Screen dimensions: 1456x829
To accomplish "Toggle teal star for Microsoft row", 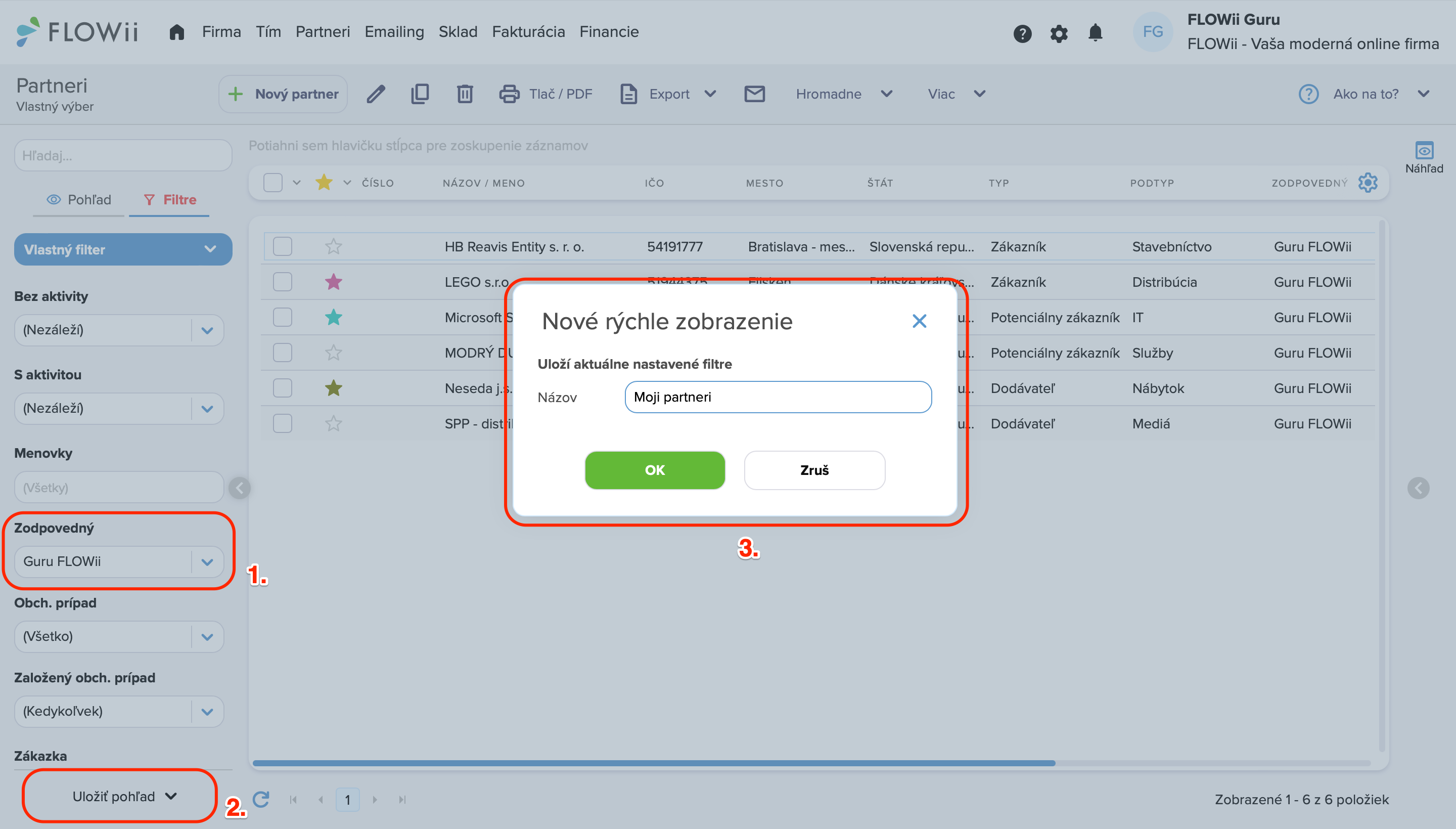I will point(334,317).
